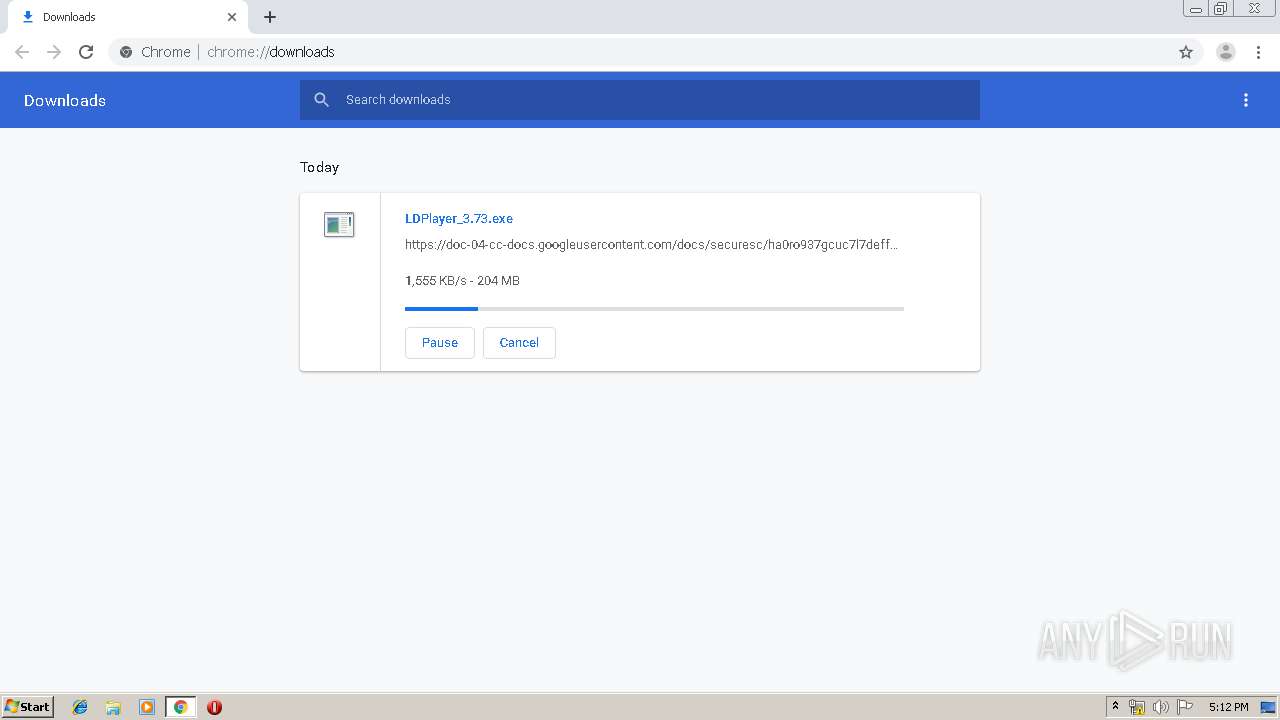Click the LDPlayer exe file icon

coord(339,225)
